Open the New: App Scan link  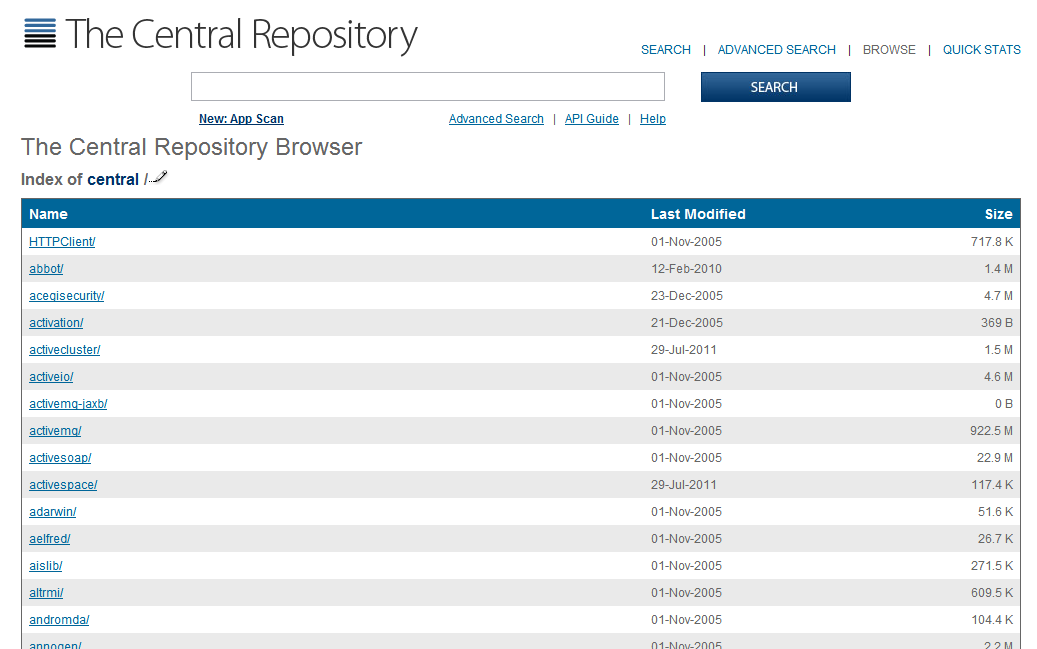pos(241,119)
